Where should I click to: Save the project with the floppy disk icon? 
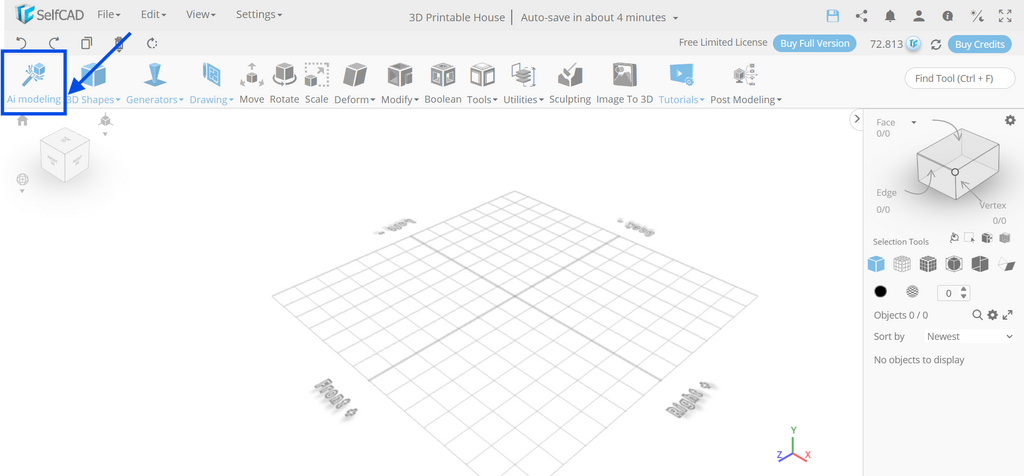pos(833,16)
